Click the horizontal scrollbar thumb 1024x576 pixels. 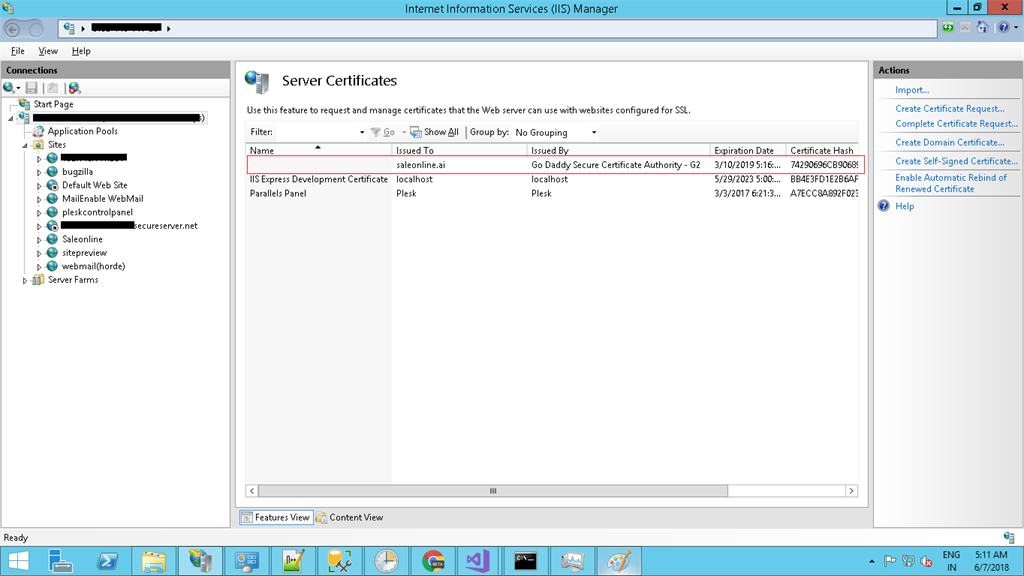[493, 490]
